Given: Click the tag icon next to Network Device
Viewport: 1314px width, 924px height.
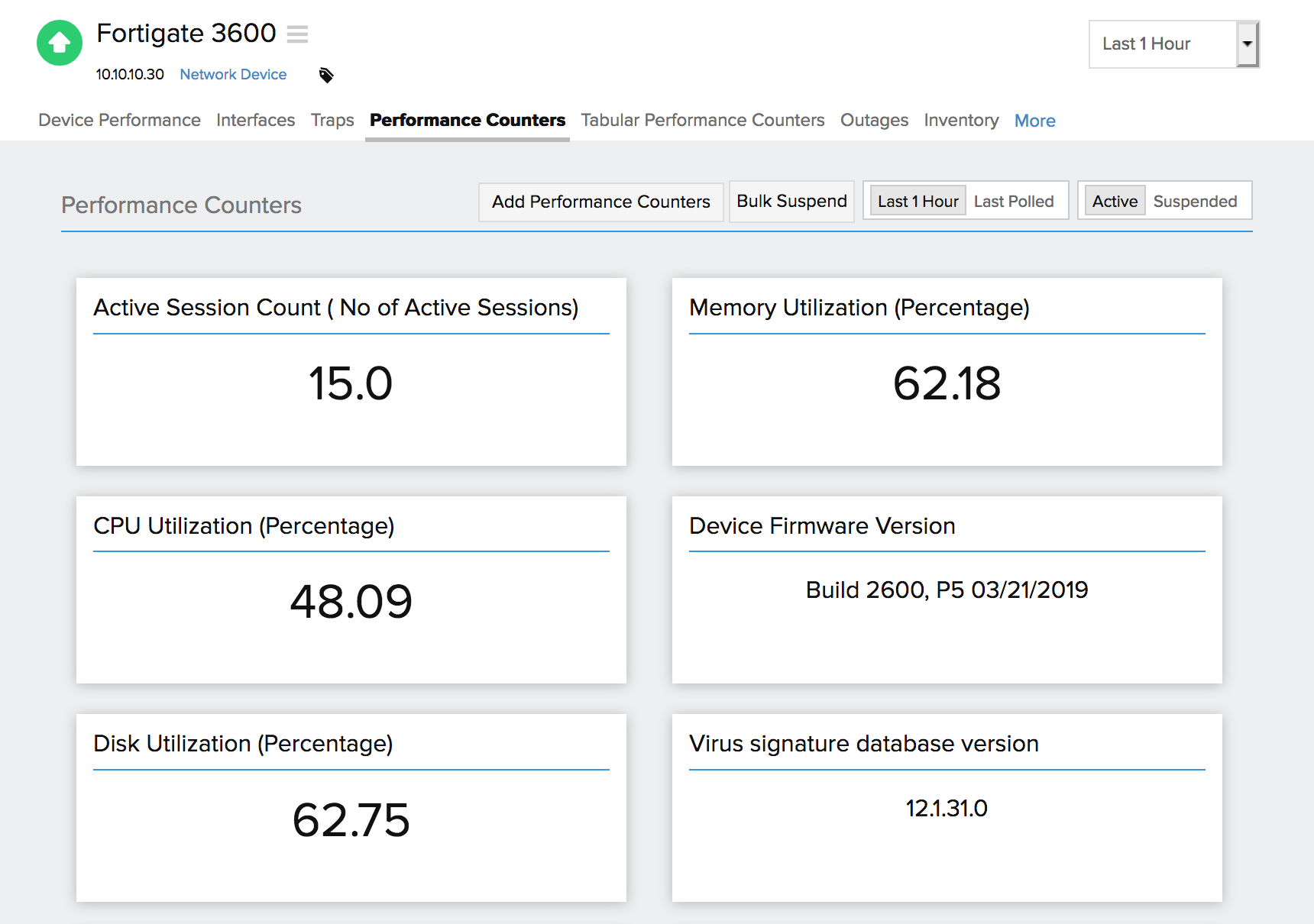Looking at the screenshot, I should point(326,75).
